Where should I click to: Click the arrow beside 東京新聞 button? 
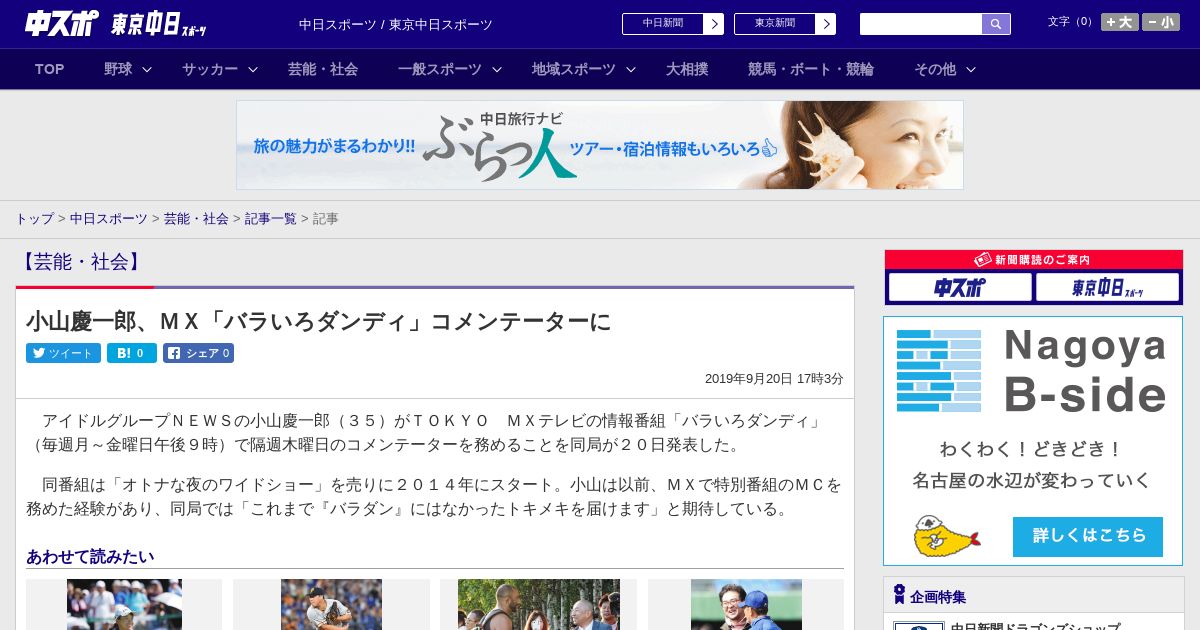click(x=826, y=24)
